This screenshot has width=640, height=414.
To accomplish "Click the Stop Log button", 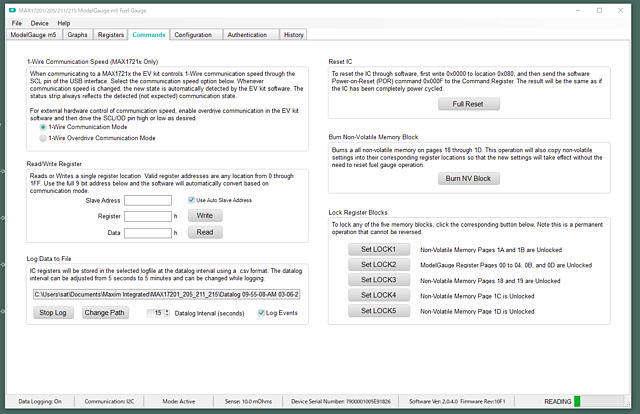I will pyautogui.click(x=53, y=312).
